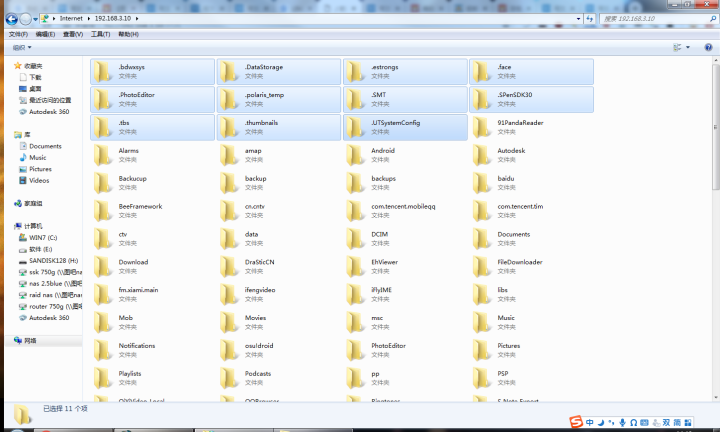Select the Podcasts folder icon

(x=229, y=378)
